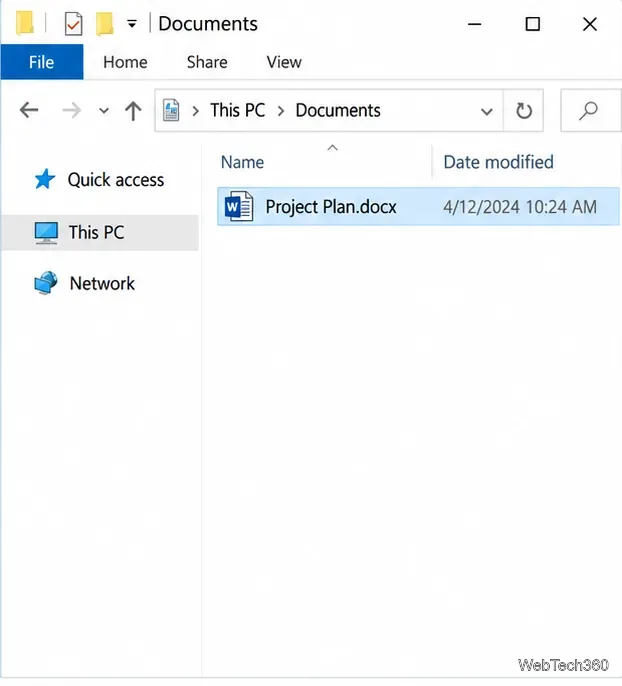Image resolution: width=622 pixels, height=686 pixels.
Task: Click the Word icon of Project Plan.docx
Action: [239, 206]
